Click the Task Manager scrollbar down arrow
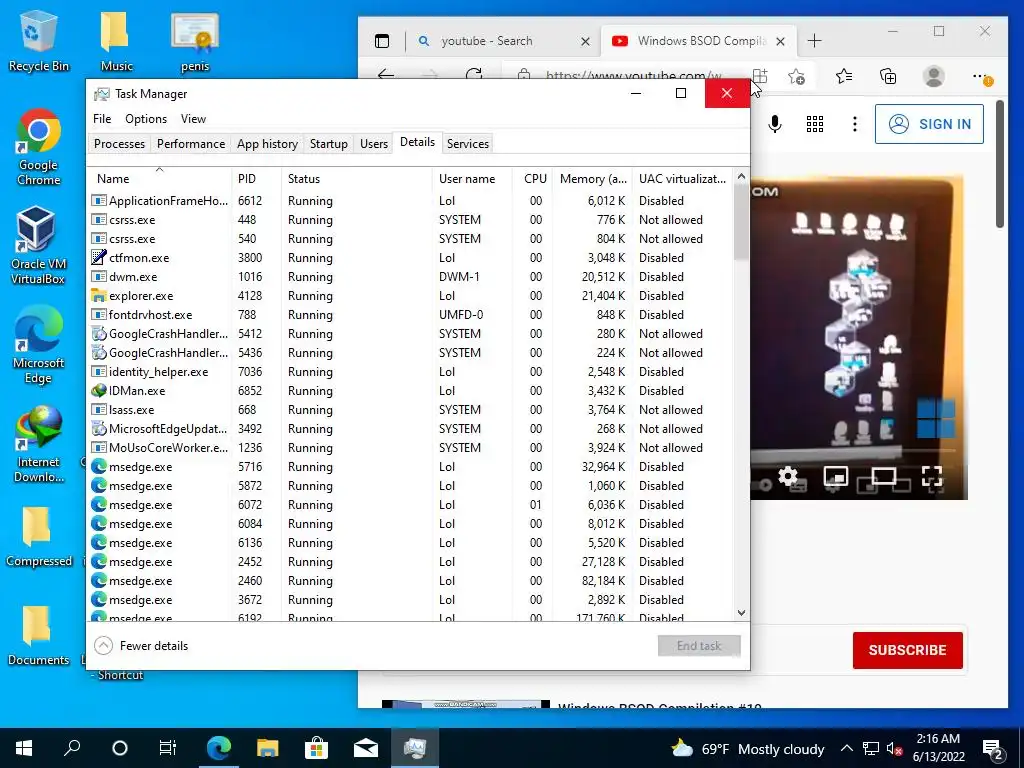This screenshot has height=768, width=1024. click(741, 613)
